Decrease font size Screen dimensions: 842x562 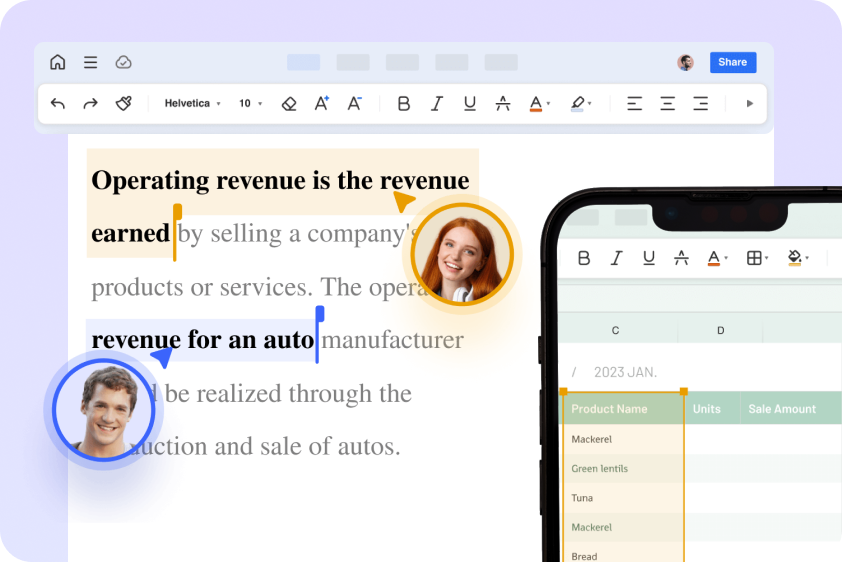point(354,103)
